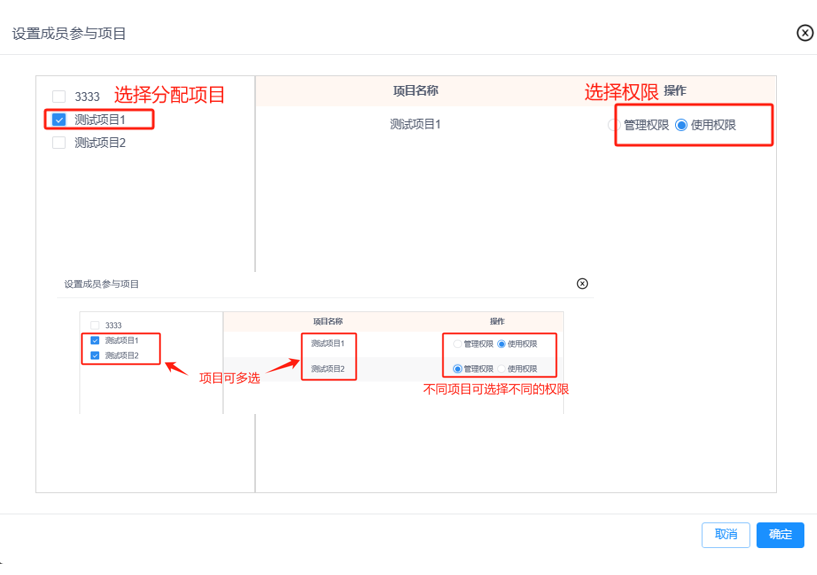Click selected 使用权限 radio in example's 测试项目1 row

502,344
